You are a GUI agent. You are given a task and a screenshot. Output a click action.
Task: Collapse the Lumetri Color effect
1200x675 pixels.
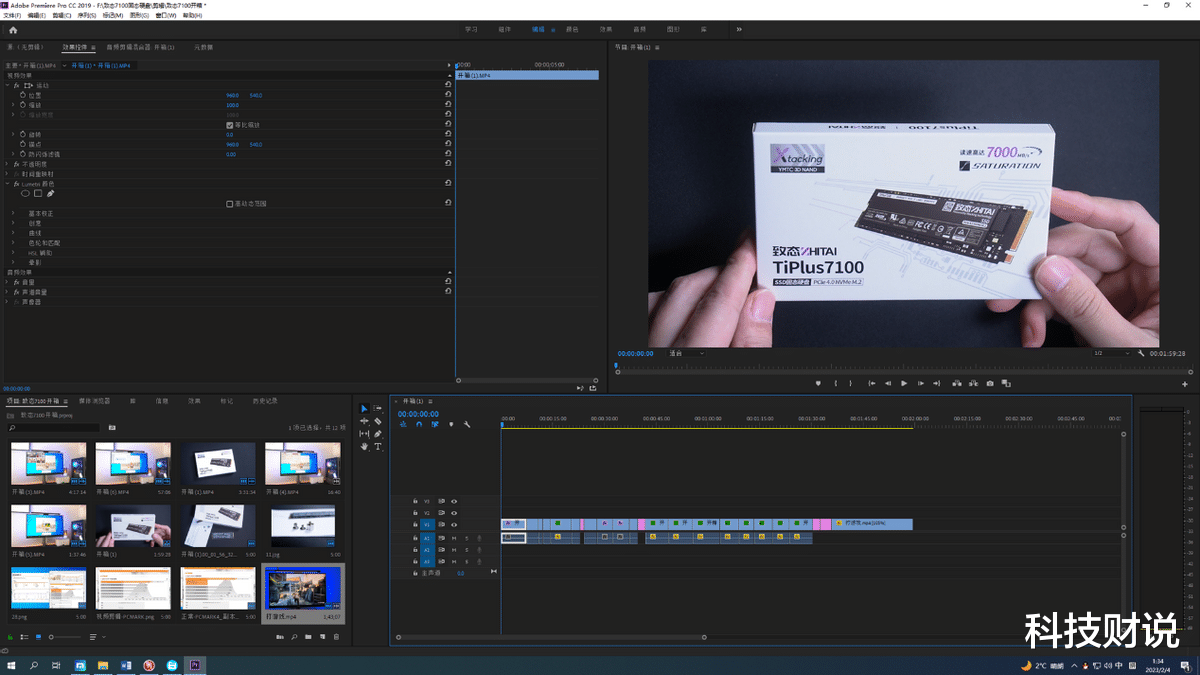tap(6, 183)
